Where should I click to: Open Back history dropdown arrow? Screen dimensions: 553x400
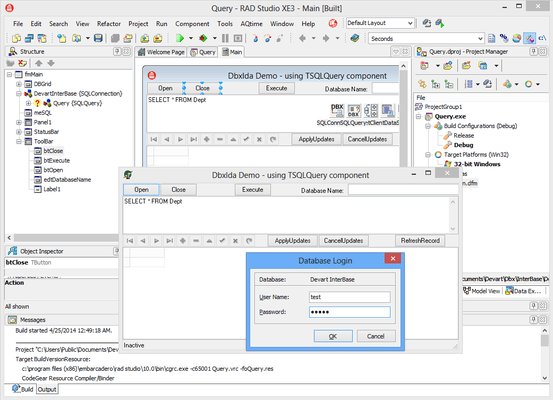[x=314, y=38]
